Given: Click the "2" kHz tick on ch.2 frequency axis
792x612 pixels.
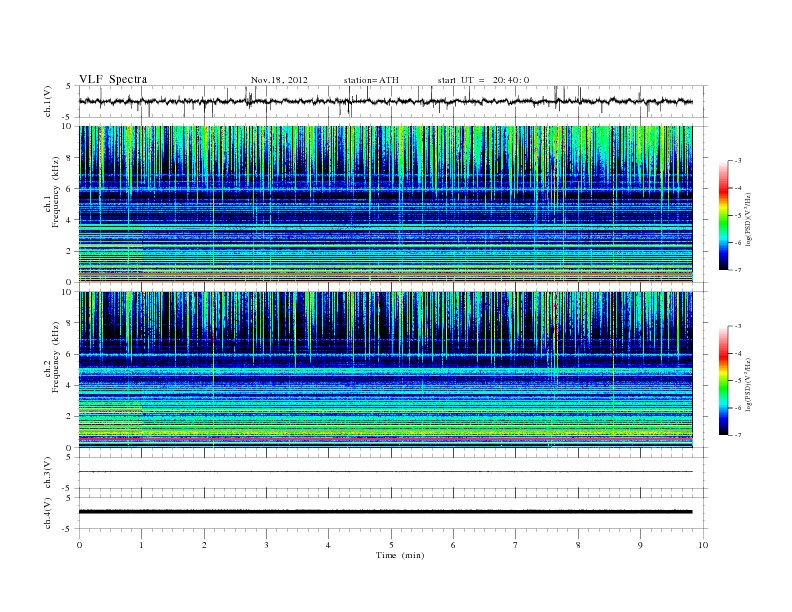Looking at the screenshot, I should coord(70,417).
